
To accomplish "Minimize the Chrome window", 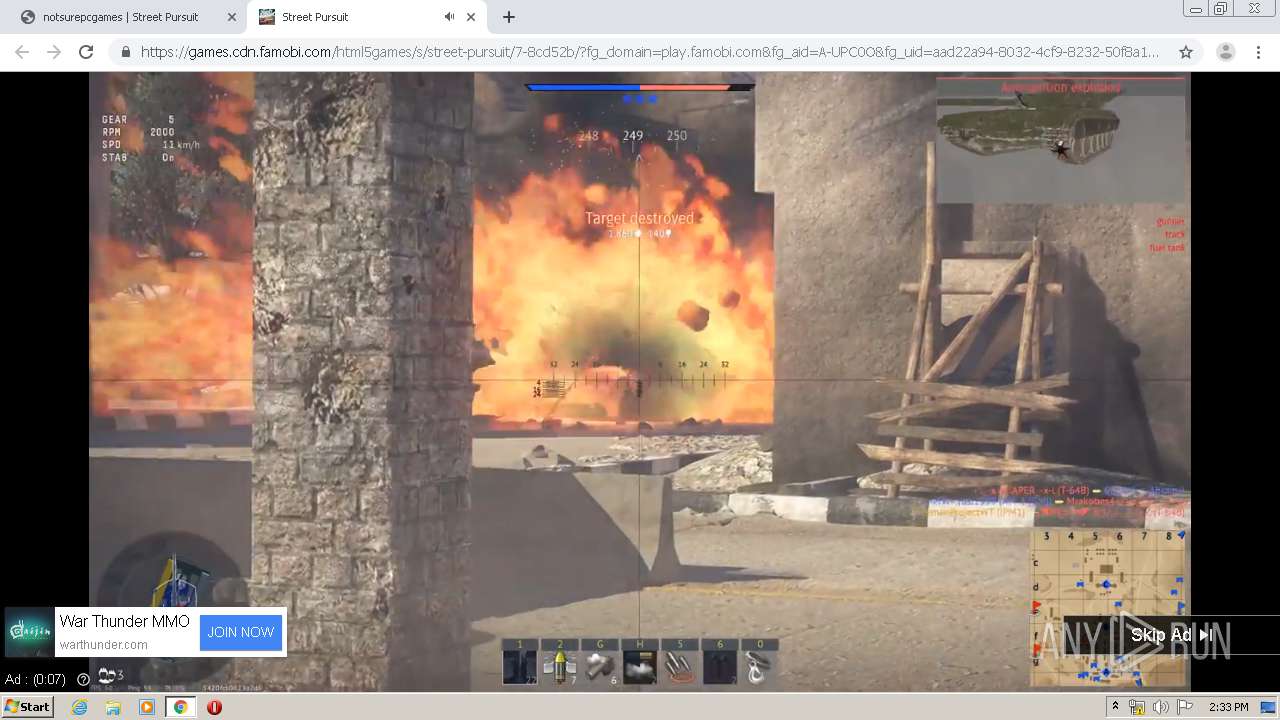I will [1195, 9].
